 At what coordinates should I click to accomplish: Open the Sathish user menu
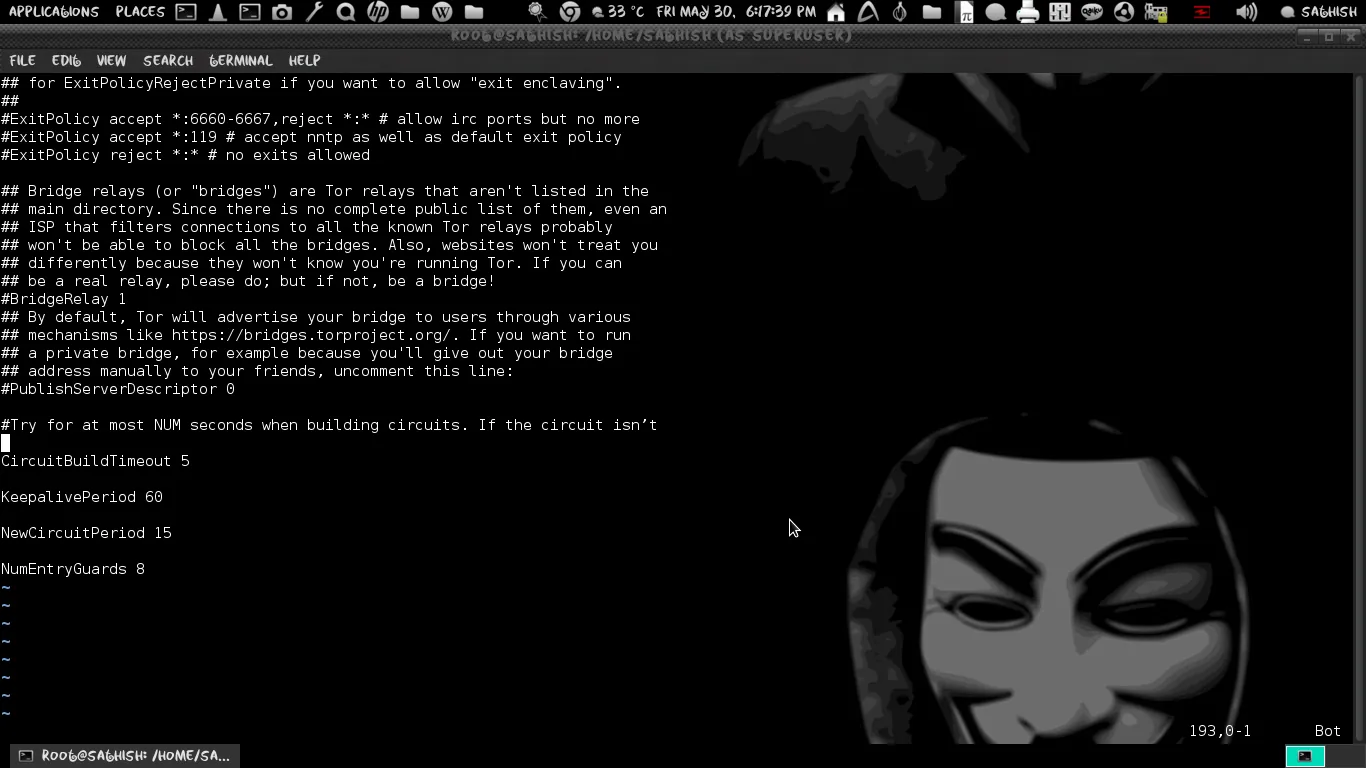pyautogui.click(x=1319, y=12)
